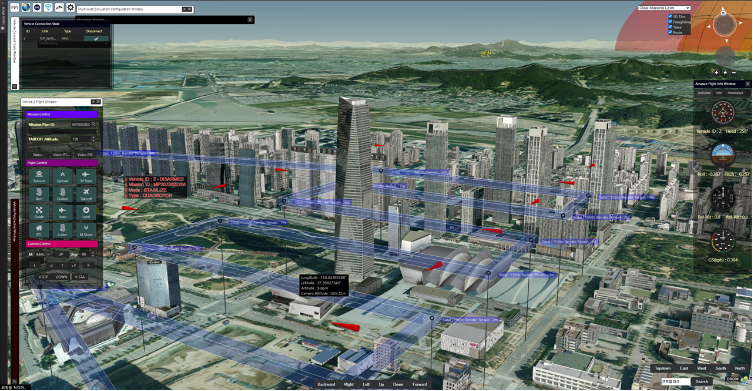Toggle the Route checkbox
The width and height of the screenshot is (753, 391).
pyautogui.click(x=670, y=32)
